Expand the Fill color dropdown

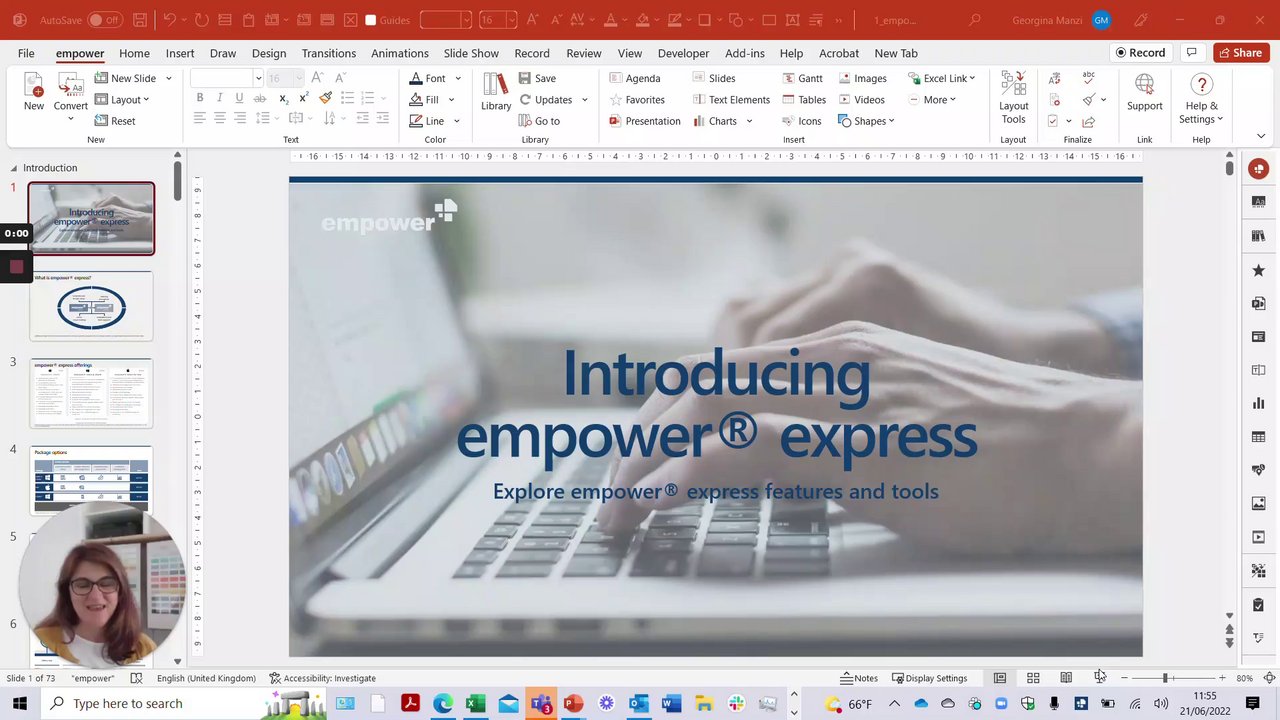point(451,100)
